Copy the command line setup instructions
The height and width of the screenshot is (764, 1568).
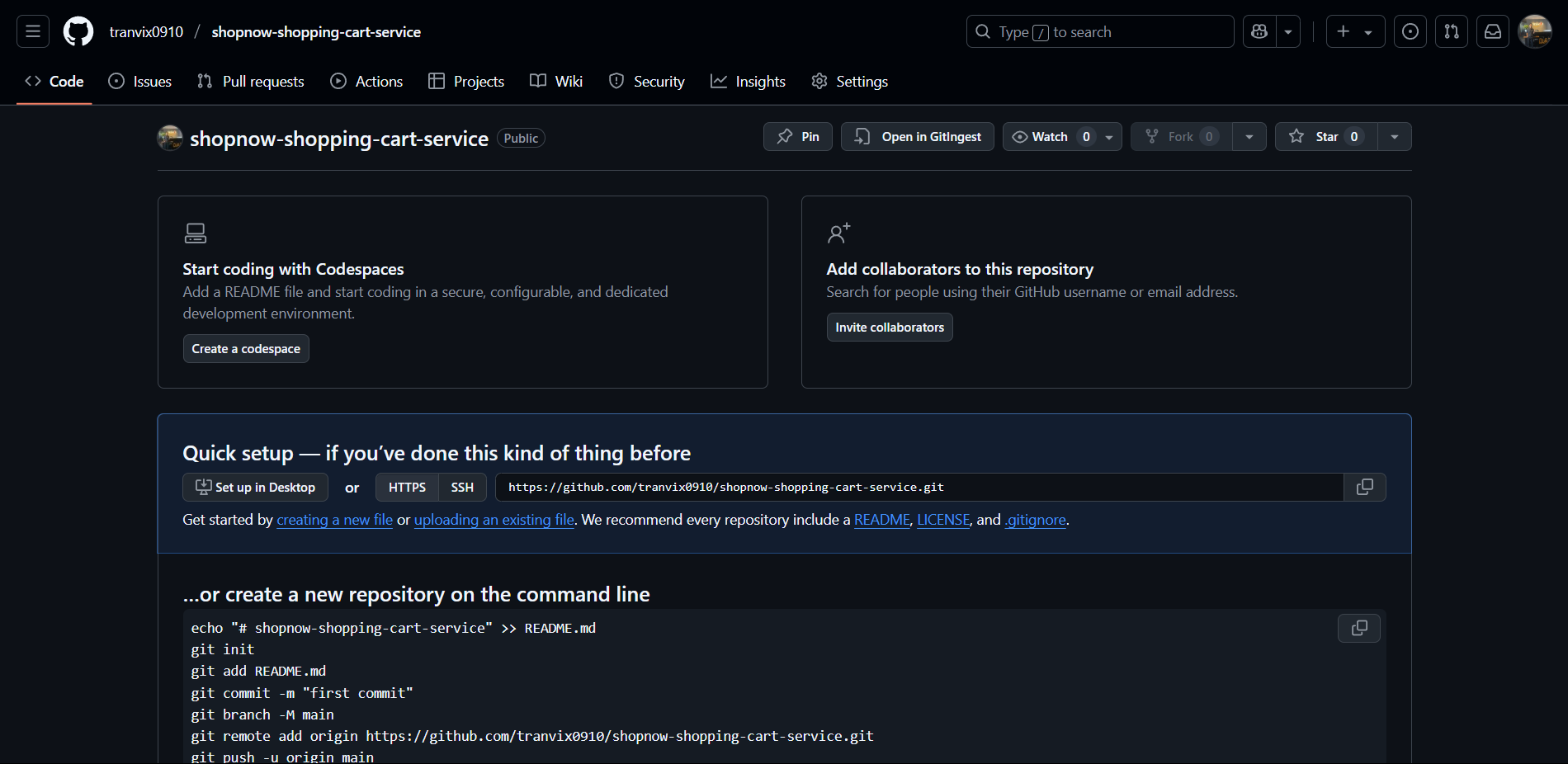(x=1358, y=628)
